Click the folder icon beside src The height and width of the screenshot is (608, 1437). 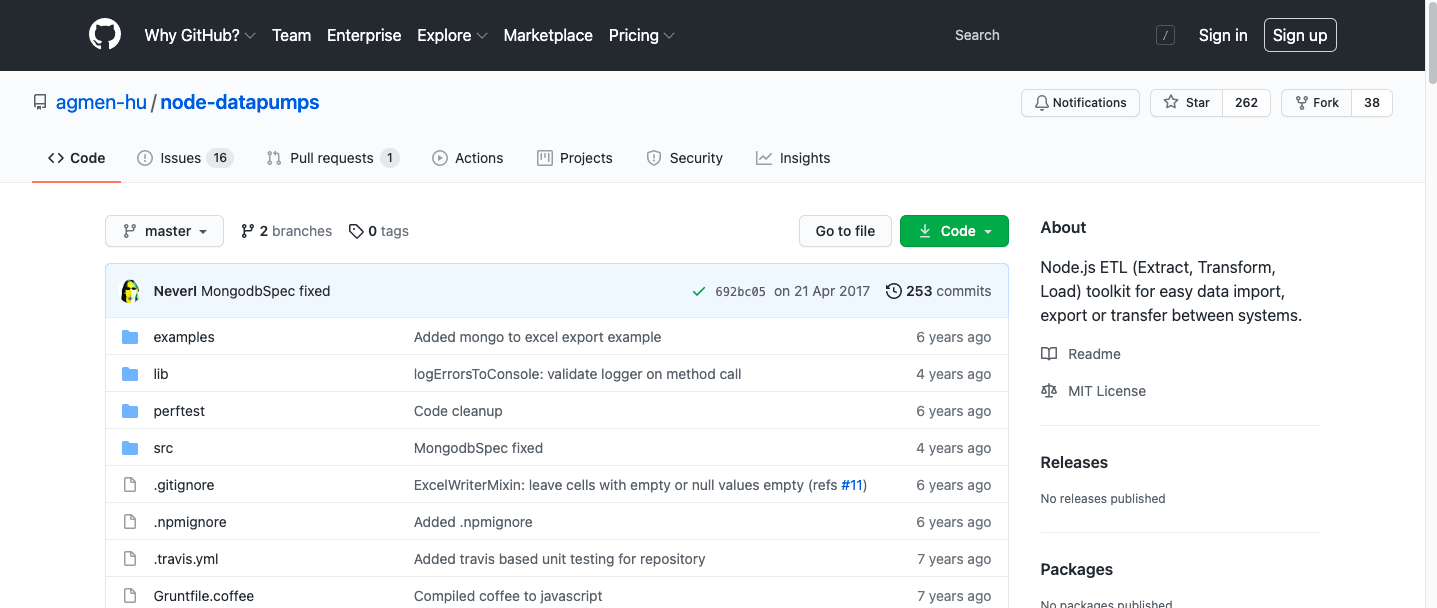130,448
